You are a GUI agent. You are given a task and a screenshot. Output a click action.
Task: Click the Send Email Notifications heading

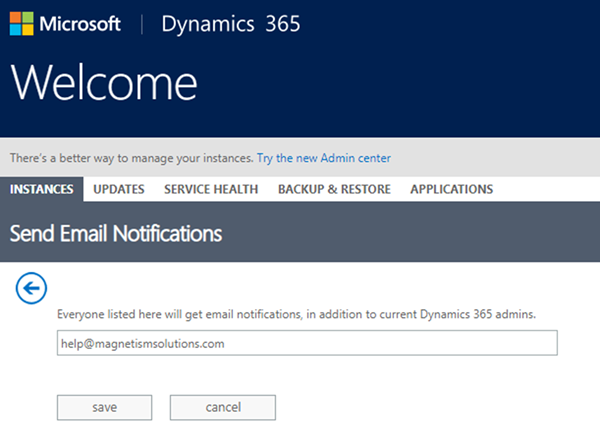click(x=115, y=234)
